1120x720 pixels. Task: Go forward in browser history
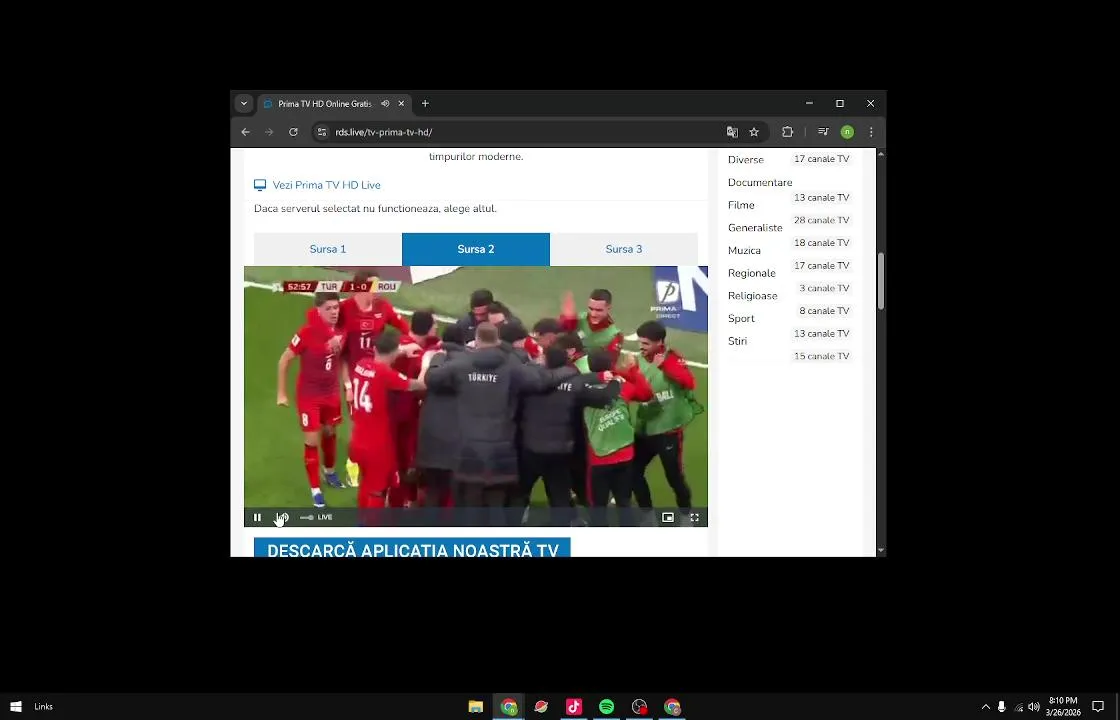269,132
